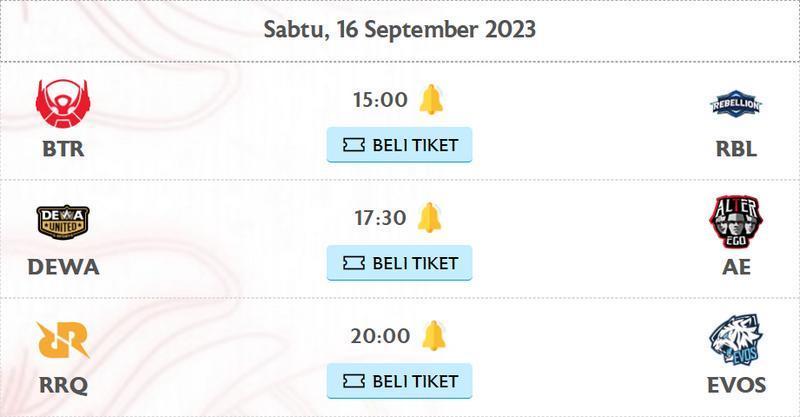Click the 15:00 match time
The image size is (800, 417).
pyautogui.click(x=380, y=100)
